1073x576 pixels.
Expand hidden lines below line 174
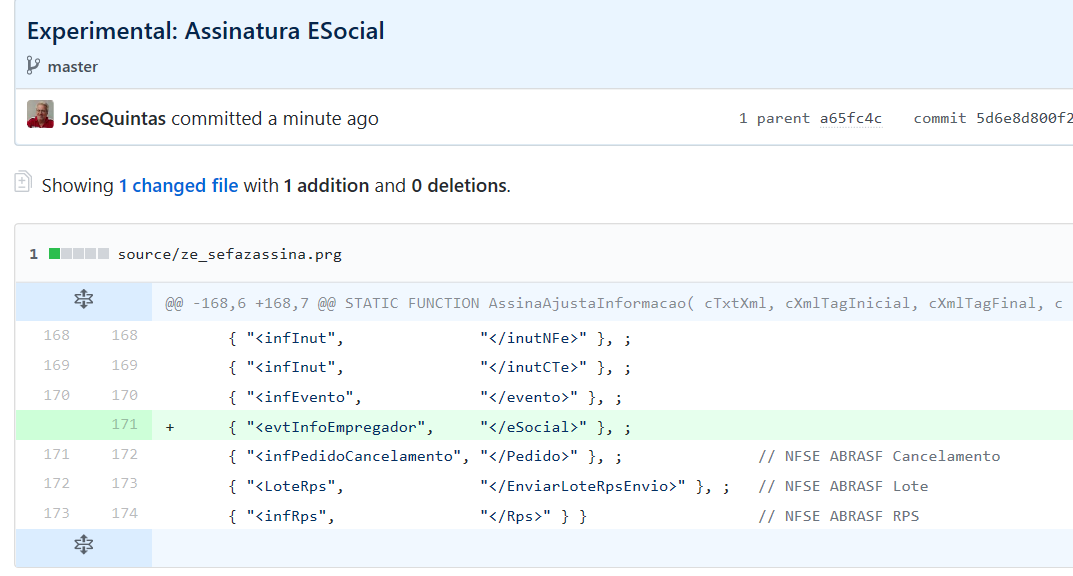(x=84, y=545)
